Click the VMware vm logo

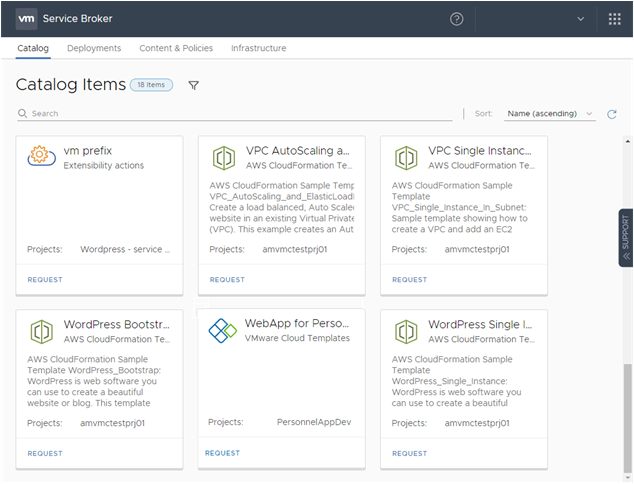point(27,19)
